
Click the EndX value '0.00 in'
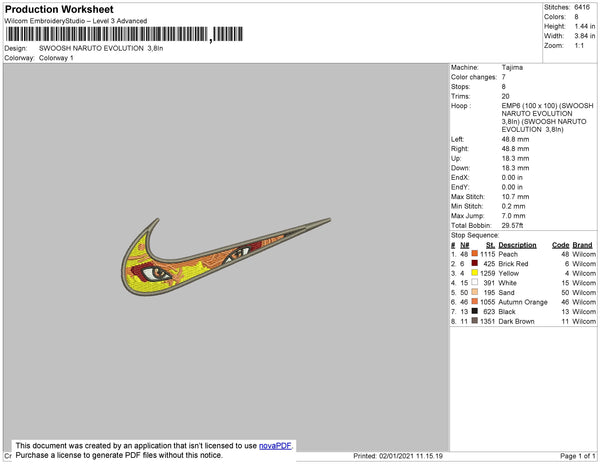512,177
